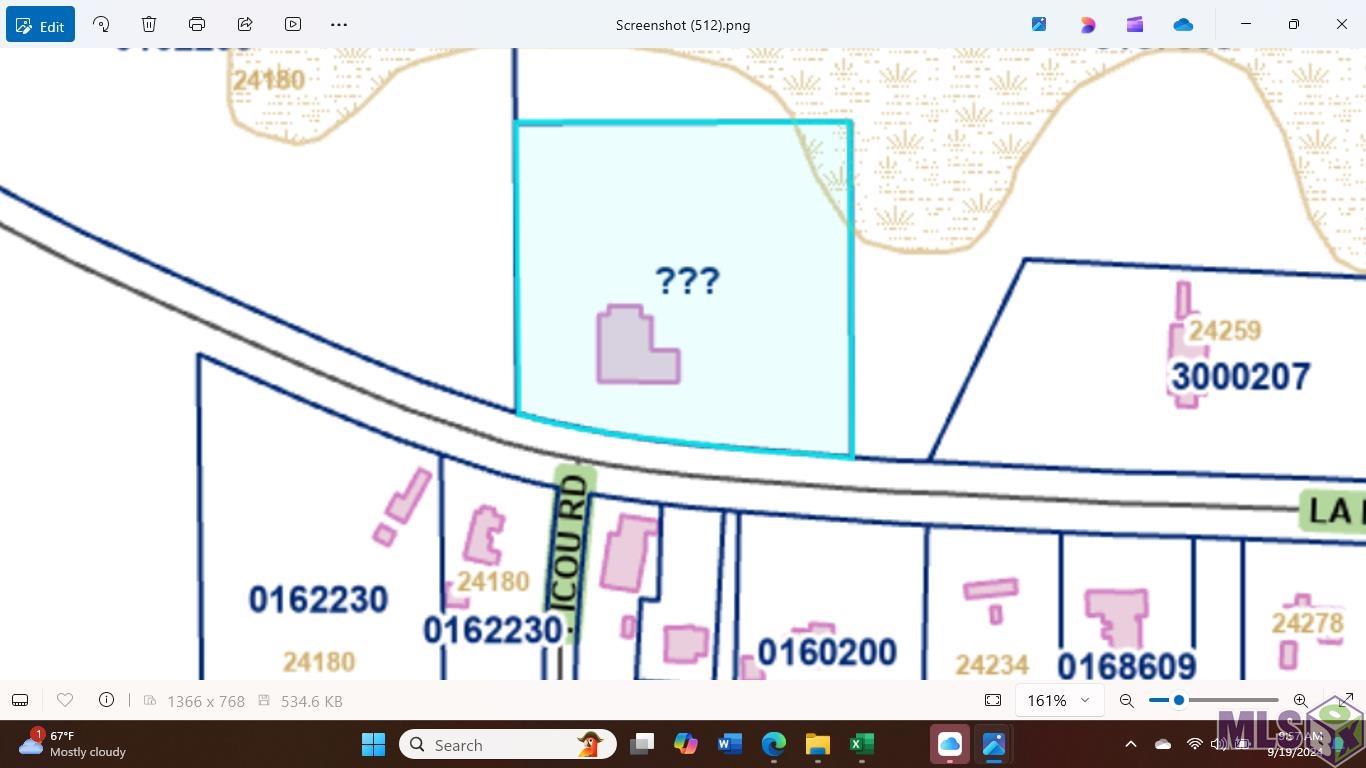Click address label 24259 on map

click(x=1225, y=330)
